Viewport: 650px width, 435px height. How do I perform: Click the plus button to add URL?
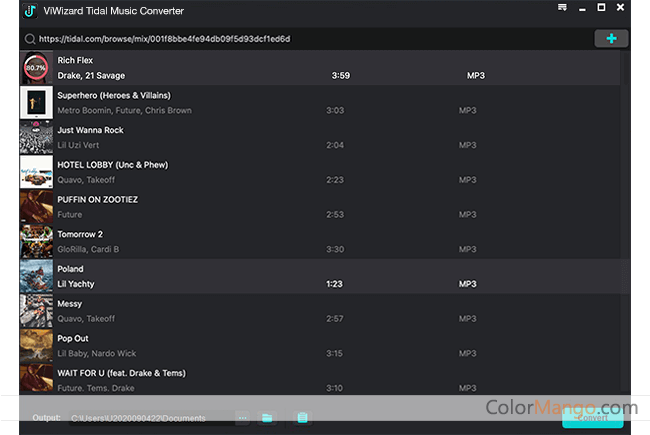[611, 38]
